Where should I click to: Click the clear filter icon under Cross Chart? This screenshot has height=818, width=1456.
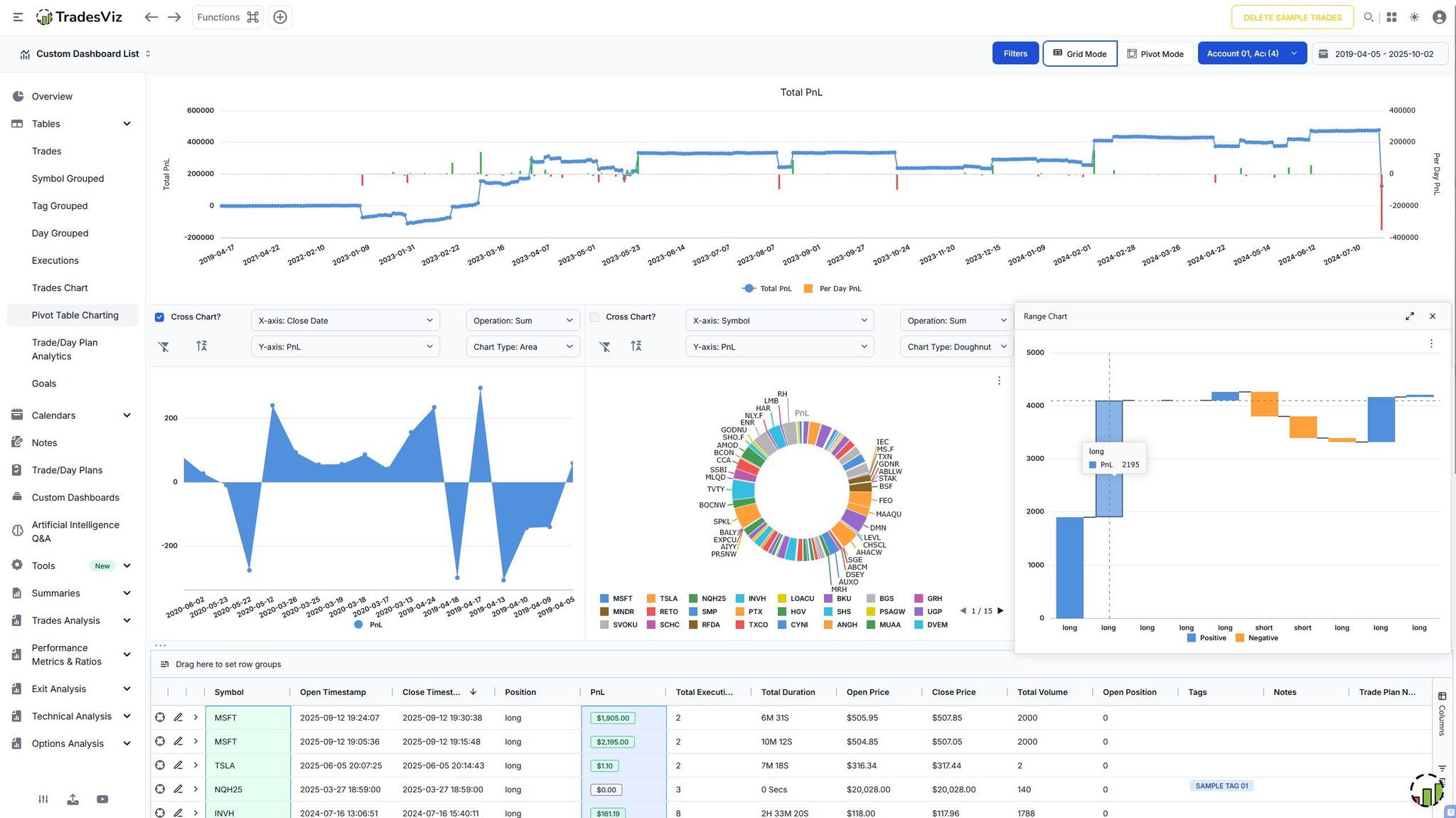164,346
